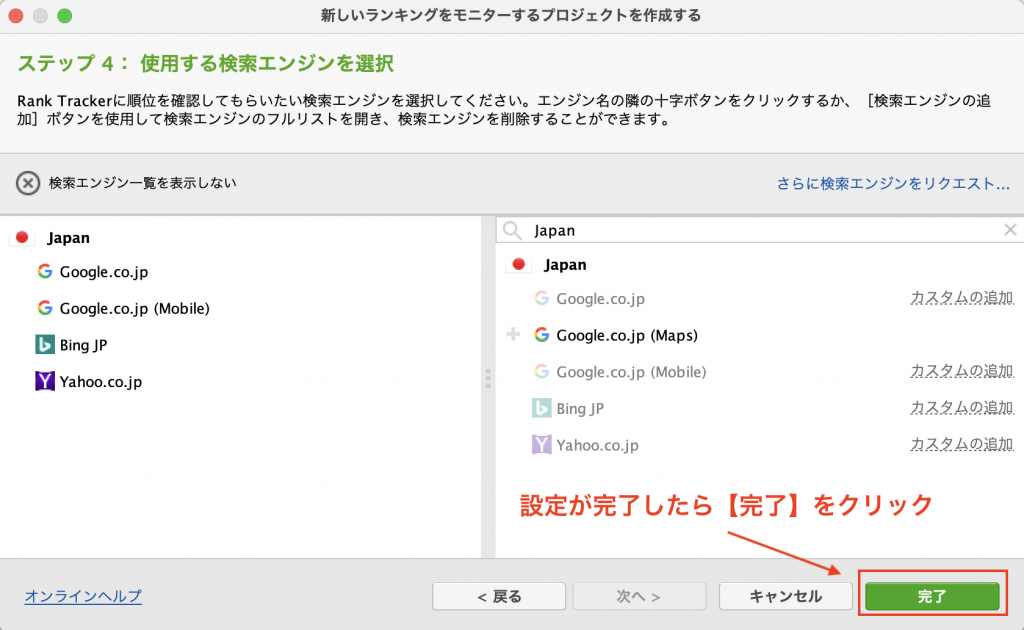Click greyed Google.co.jp (Mobile) text at right
Viewport: 1024px width, 630px height.
coord(631,372)
